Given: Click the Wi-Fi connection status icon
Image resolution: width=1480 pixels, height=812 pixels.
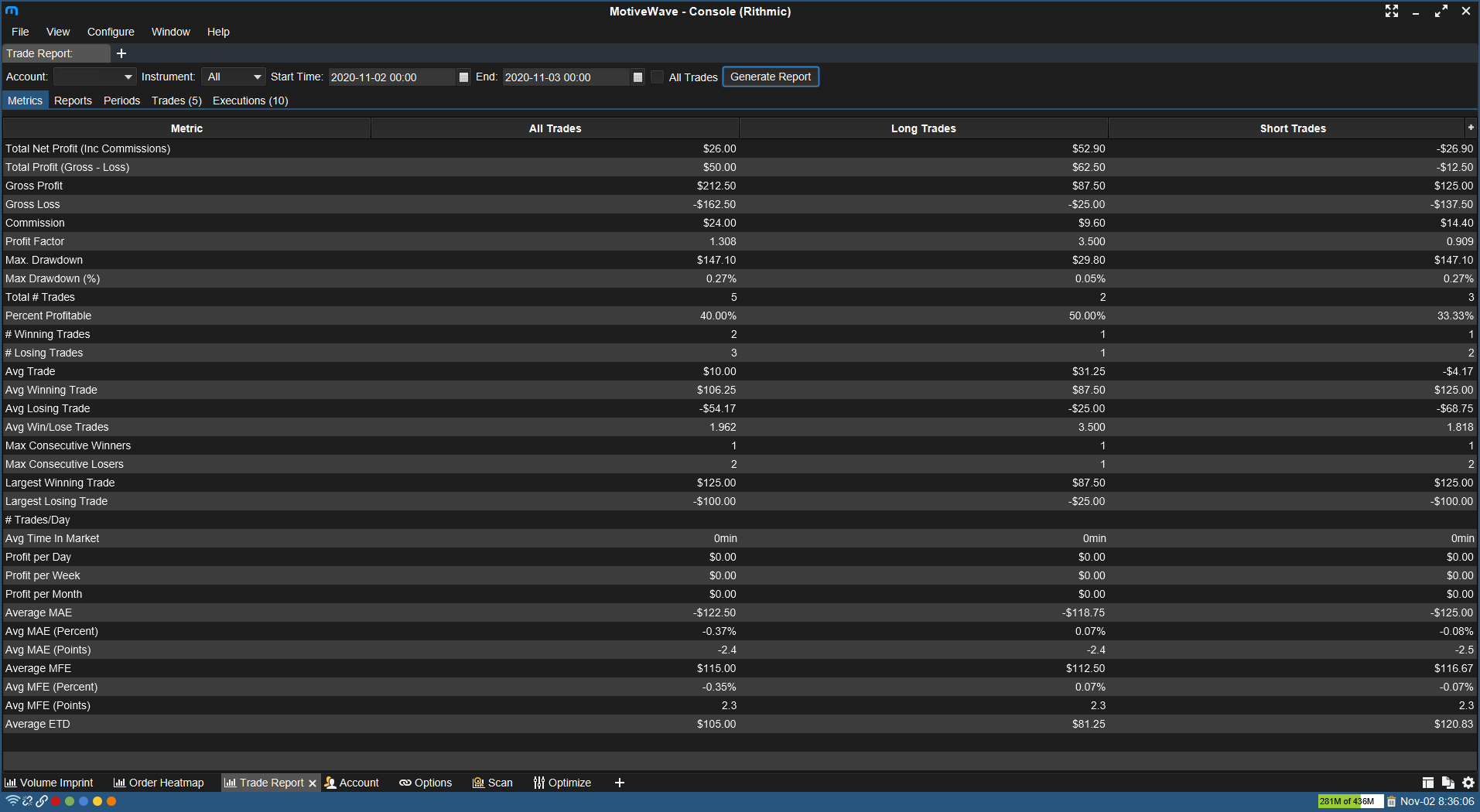Looking at the screenshot, I should coord(12,801).
